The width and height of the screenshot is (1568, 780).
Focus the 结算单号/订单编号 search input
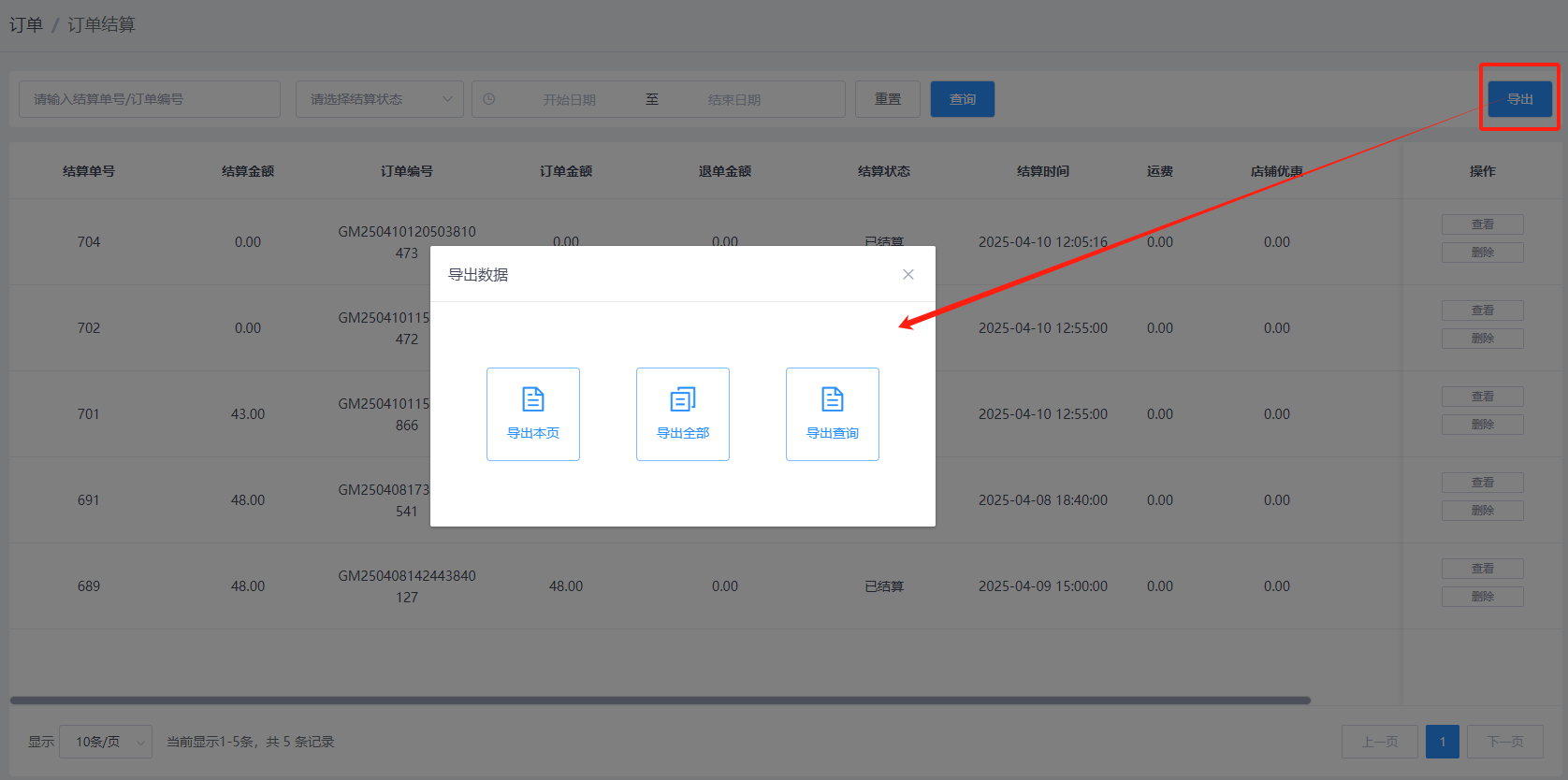click(150, 99)
